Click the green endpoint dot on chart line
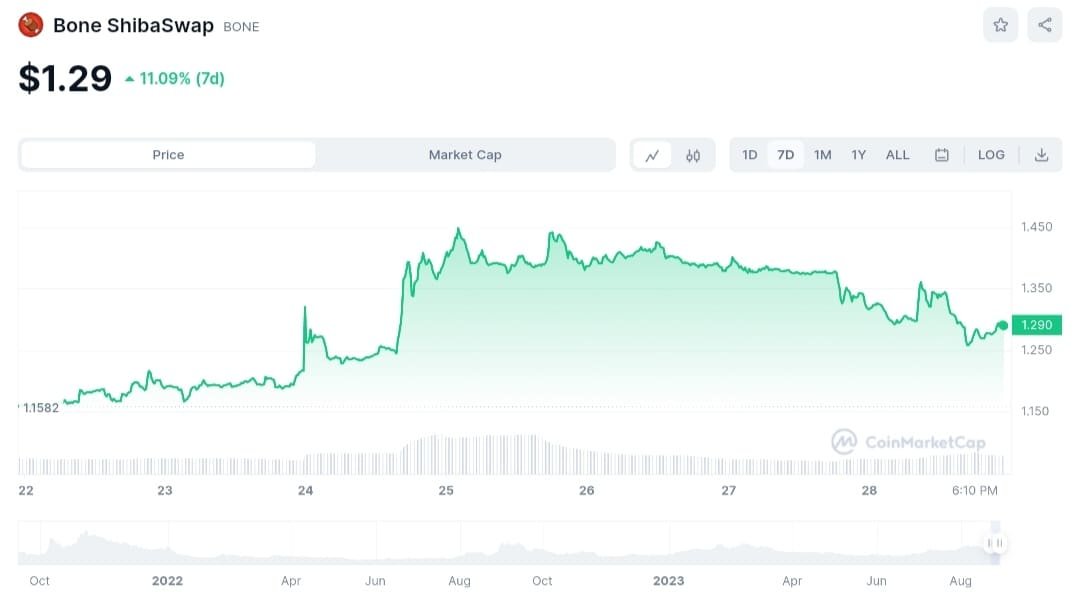Viewport: 1080px width, 611px height. tap(1003, 325)
